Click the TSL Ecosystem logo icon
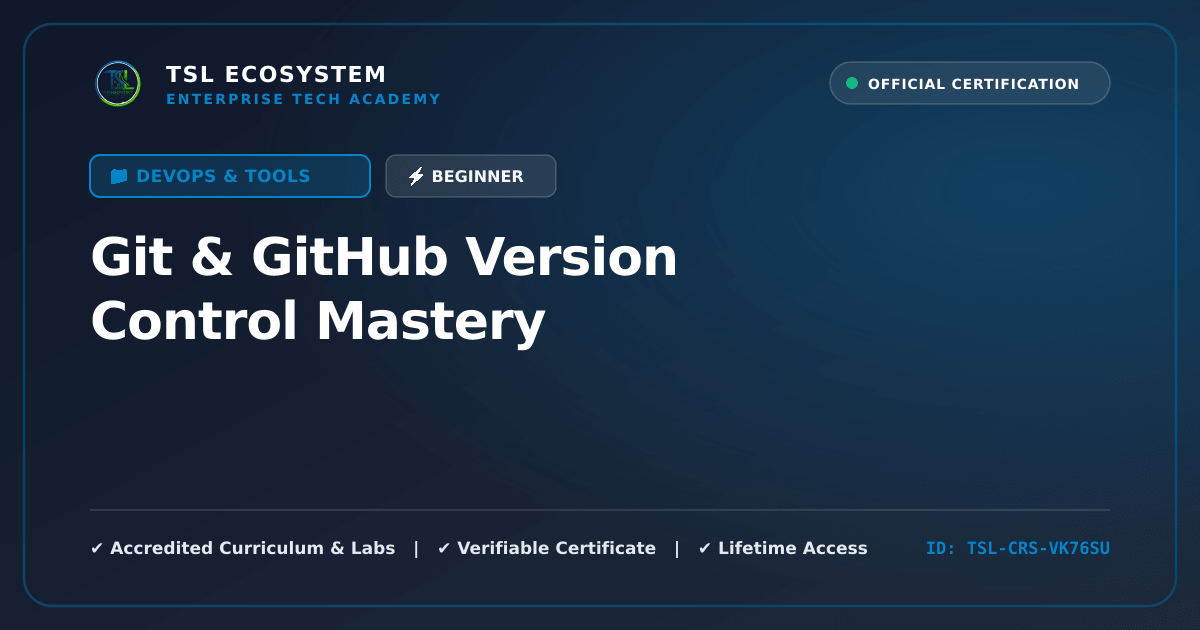Viewport: 1200px width, 630px height. pyautogui.click(x=118, y=84)
